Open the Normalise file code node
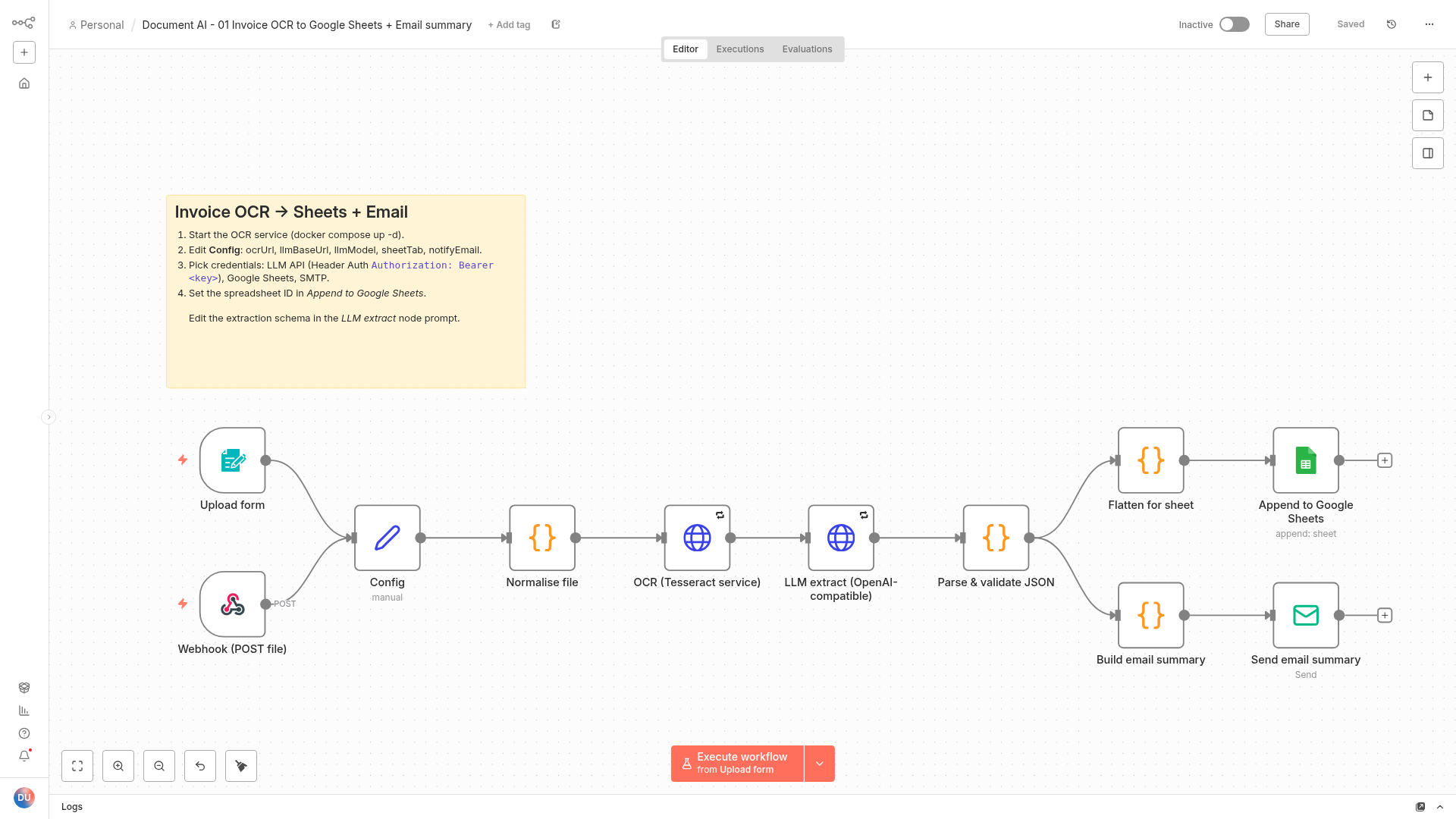The image size is (1456, 819). [x=542, y=538]
